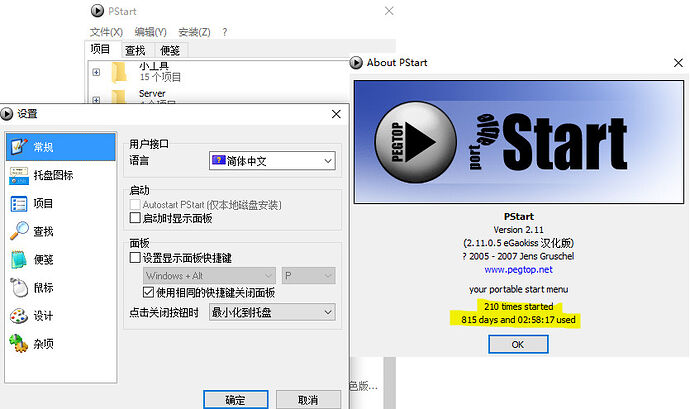This screenshot has width=690, height=409.
Task: Select the 常规 general settings icon
Action: (x=18, y=147)
